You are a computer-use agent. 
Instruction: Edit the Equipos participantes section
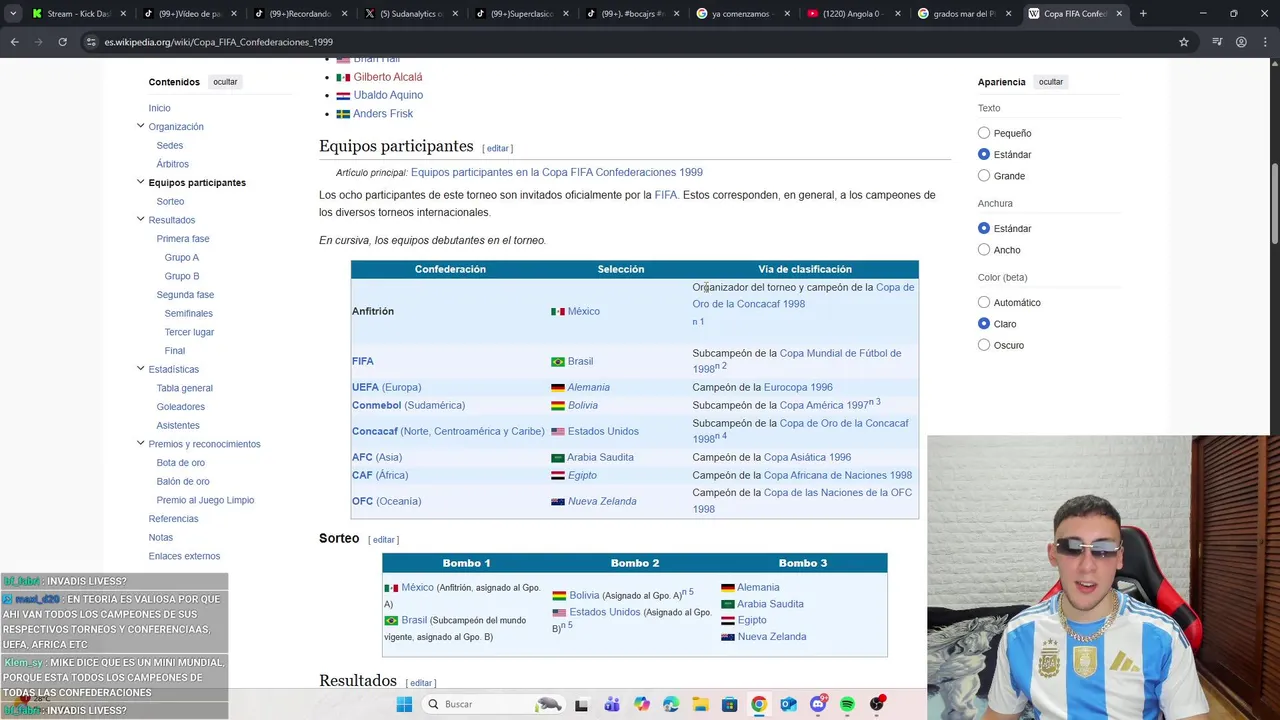(498, 148)
